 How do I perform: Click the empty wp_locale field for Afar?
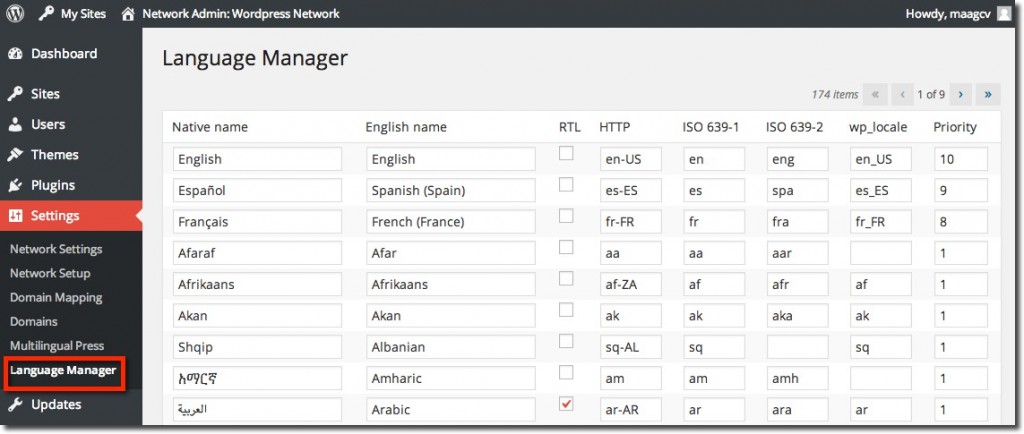point(880,253)
